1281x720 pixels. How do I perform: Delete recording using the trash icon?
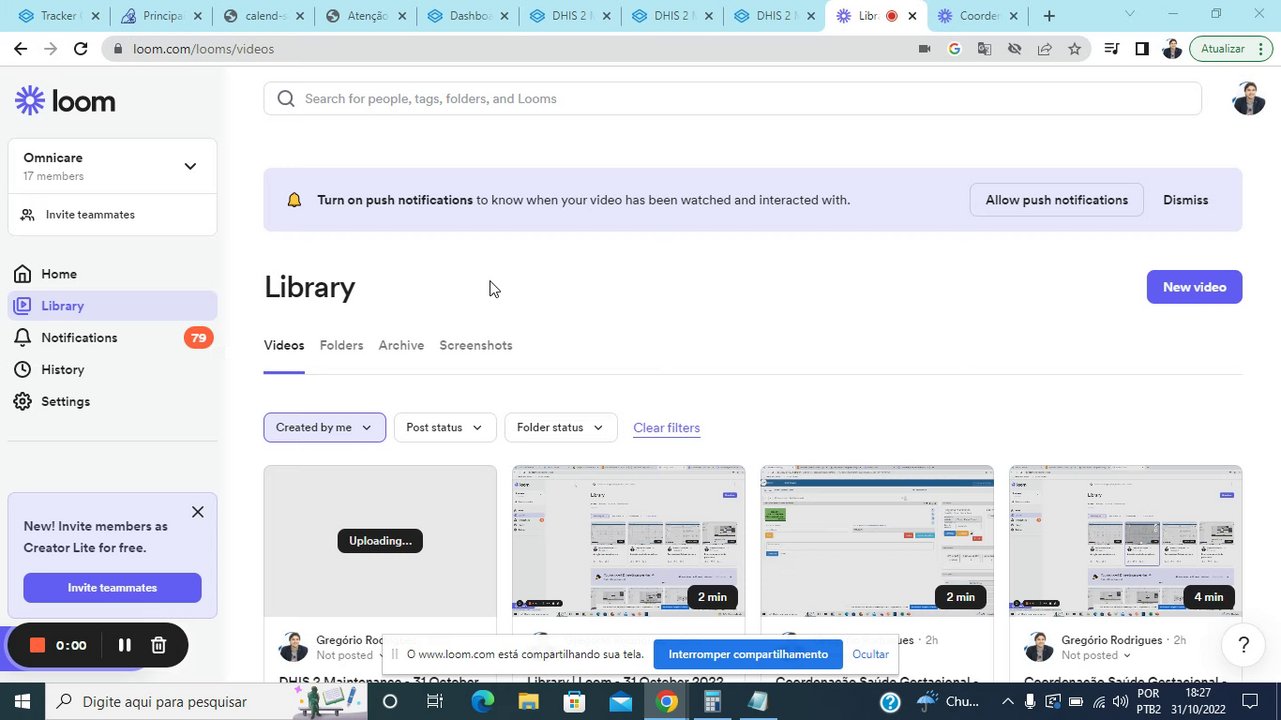[x=158, y=645]
